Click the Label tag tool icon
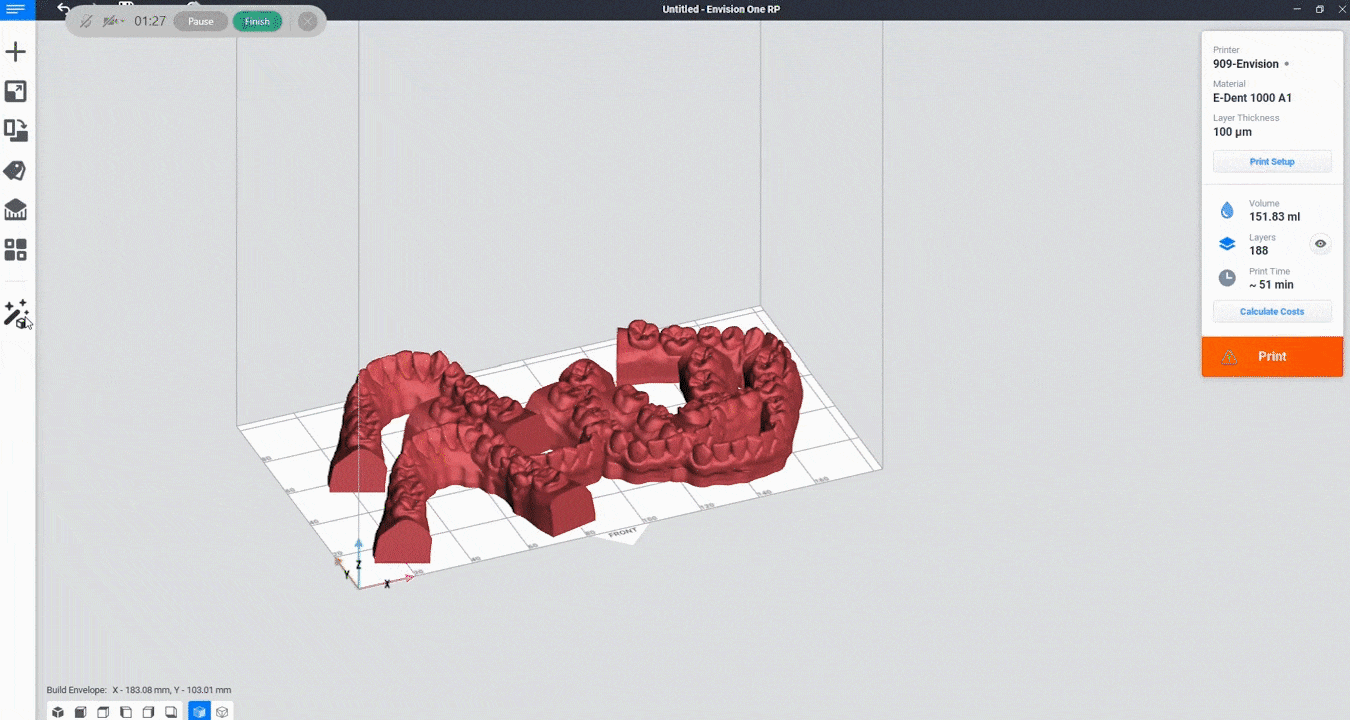The width and height of the screenshot is (1350, 720). [x=16, y=171]
